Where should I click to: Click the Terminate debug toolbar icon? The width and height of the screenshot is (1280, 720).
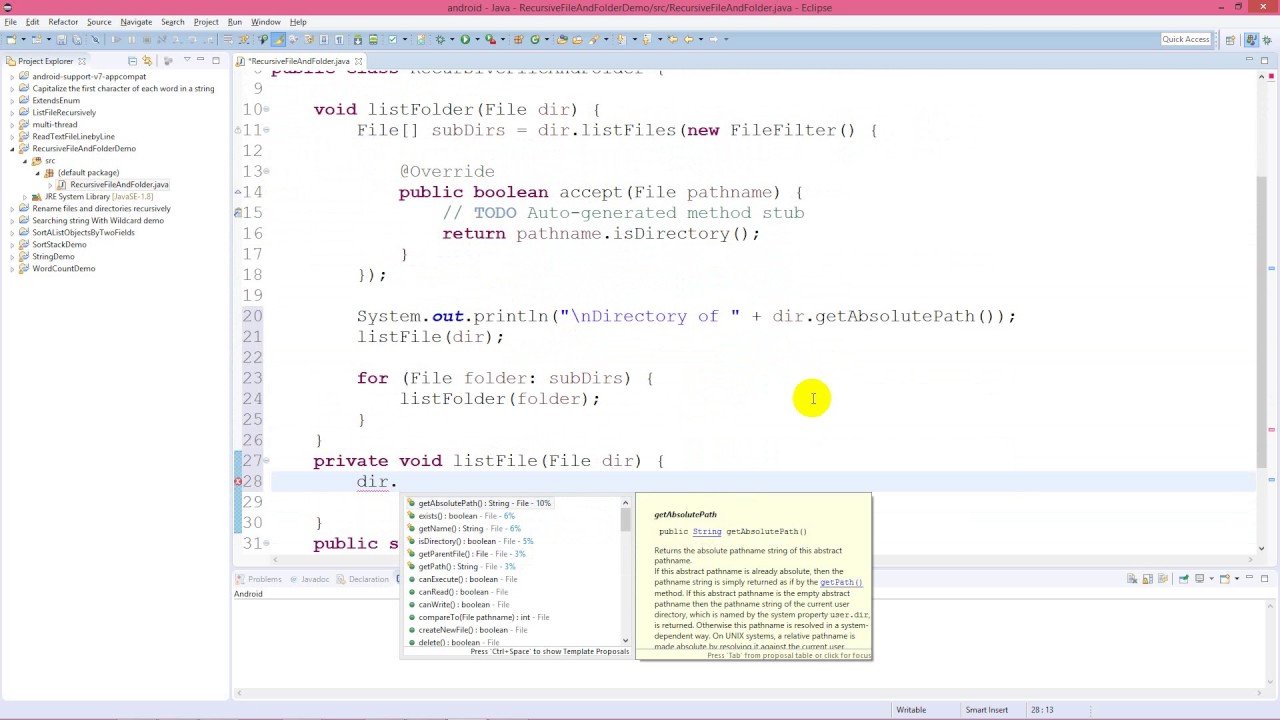(147, 39)
